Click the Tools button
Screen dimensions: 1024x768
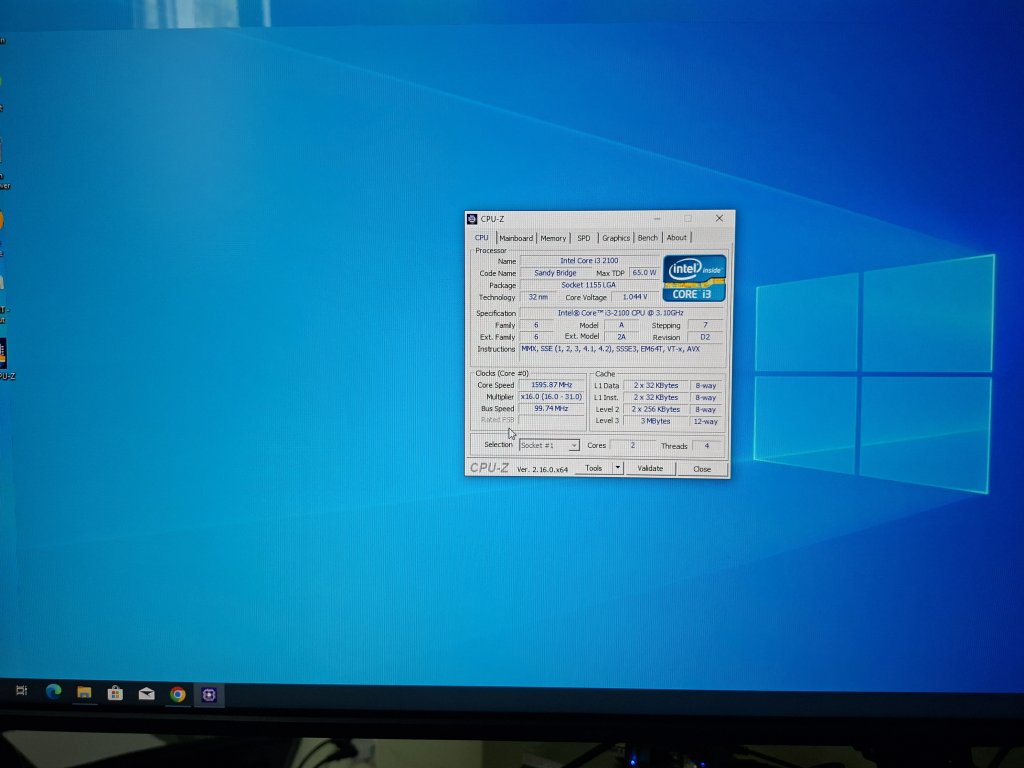pos(594,468)
